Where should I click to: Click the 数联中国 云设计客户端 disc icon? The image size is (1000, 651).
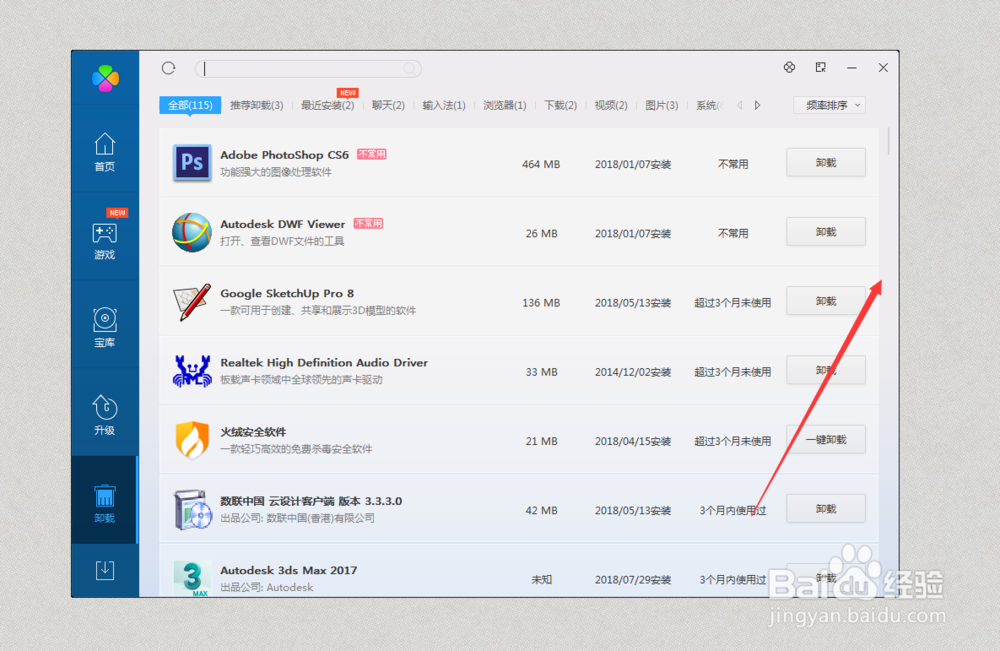click(x=192, y=509)
